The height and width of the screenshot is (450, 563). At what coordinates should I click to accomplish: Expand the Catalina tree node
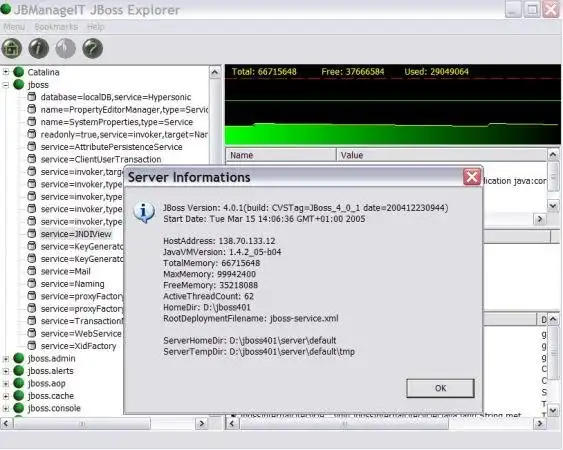[x=6, y=72]
